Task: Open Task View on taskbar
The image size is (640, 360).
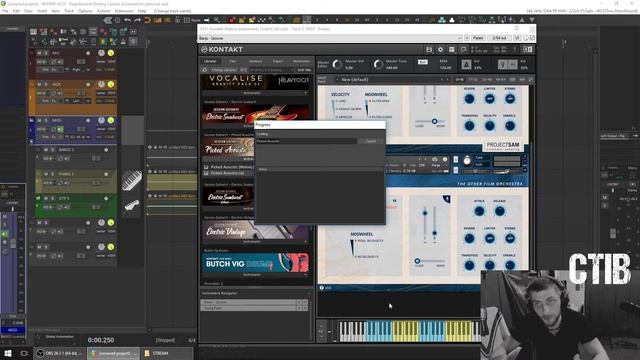Action: click(x=24, y=353)
